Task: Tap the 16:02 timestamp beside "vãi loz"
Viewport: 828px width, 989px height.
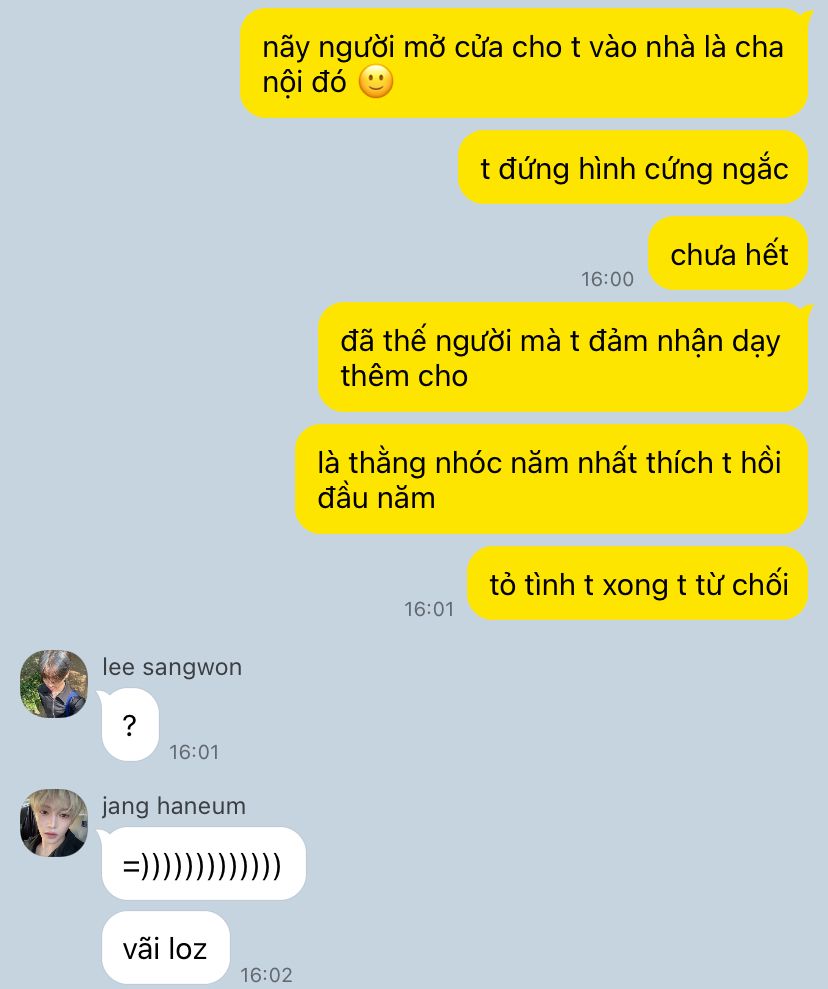Action: click(266, 974)
